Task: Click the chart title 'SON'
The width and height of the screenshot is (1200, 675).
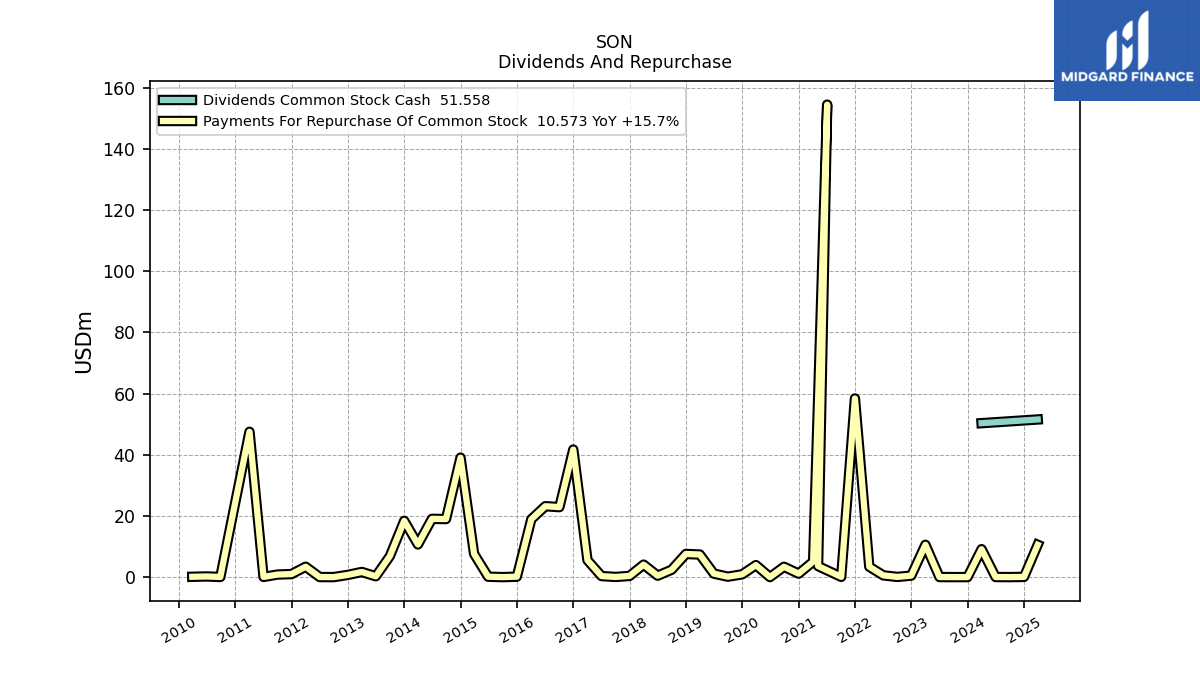Action: click(614, 42)
